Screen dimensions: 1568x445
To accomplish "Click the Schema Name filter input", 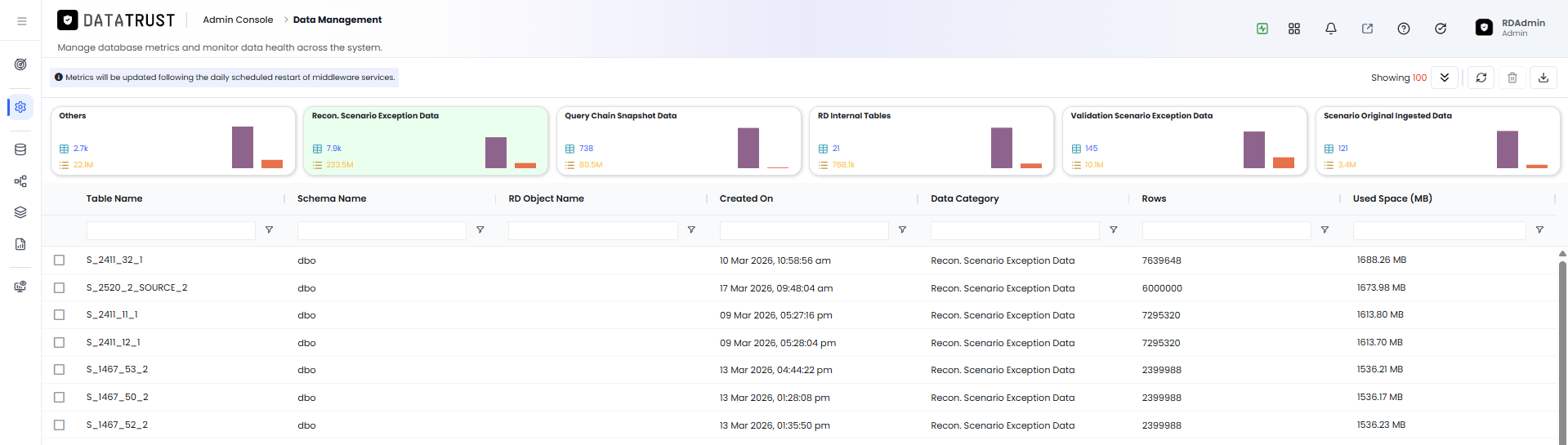I will pyautogui.click(x=382, y=230).
